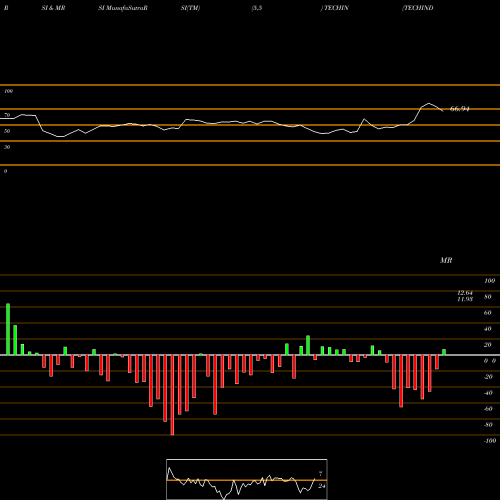Click the longest red bar reaching -100
Image resolution: width=500 pixels, height=500 pixels.
click(x=172, y=395)
